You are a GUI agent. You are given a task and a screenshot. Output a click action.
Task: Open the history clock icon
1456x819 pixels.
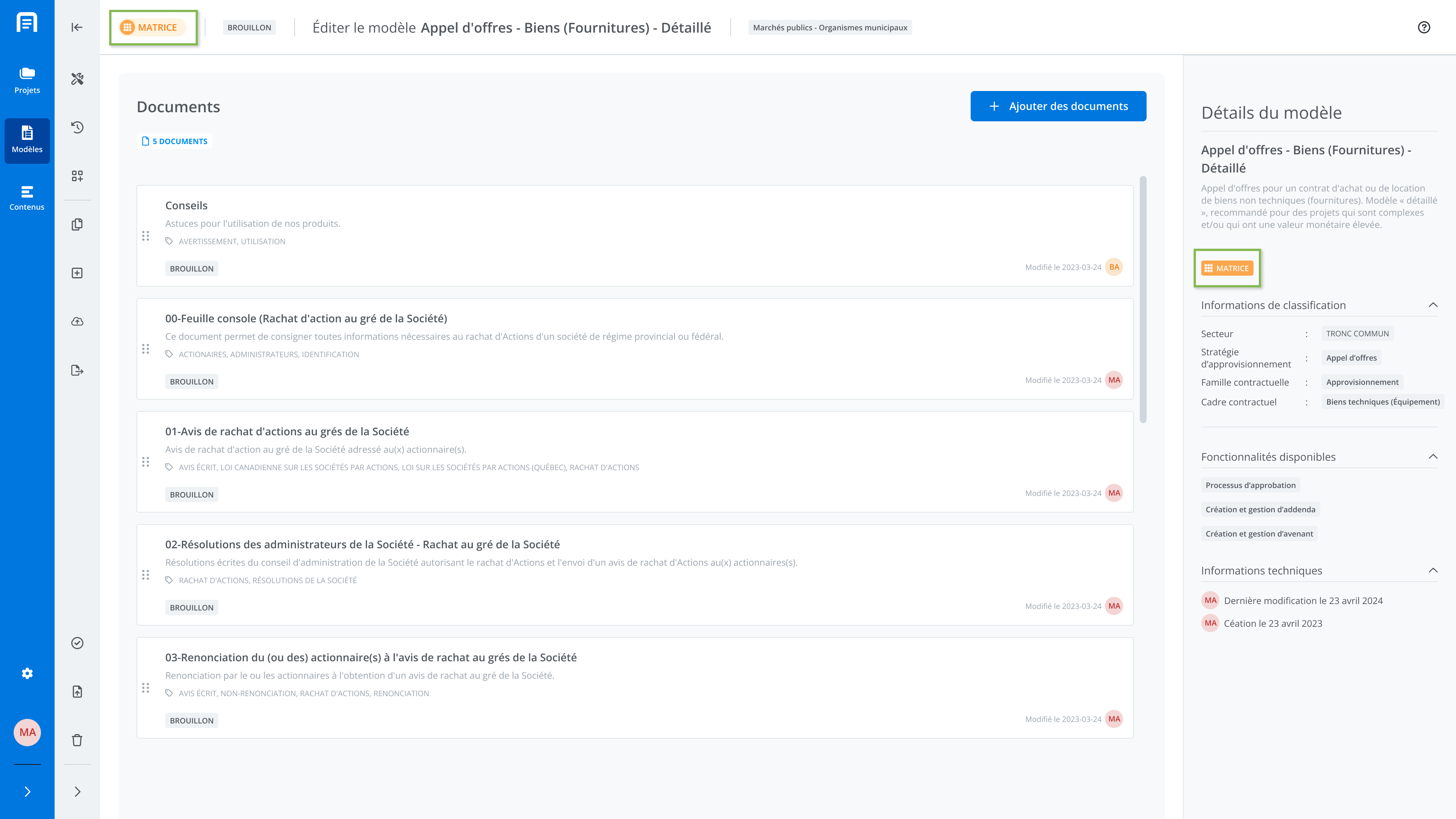pos(77,127)
